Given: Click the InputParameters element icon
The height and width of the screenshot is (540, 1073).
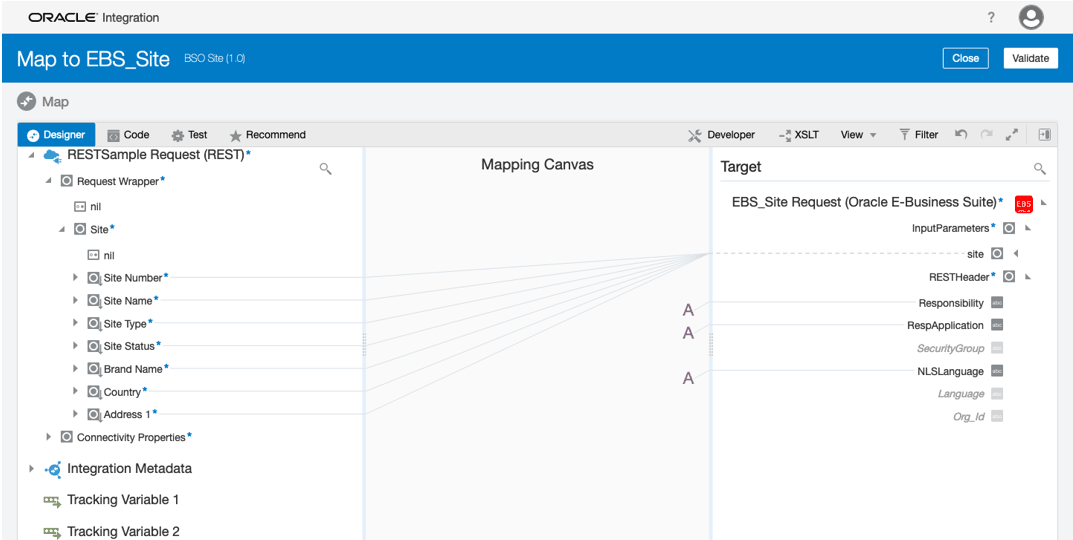Looking at the screenshot, I should [x=1009, y=228].
